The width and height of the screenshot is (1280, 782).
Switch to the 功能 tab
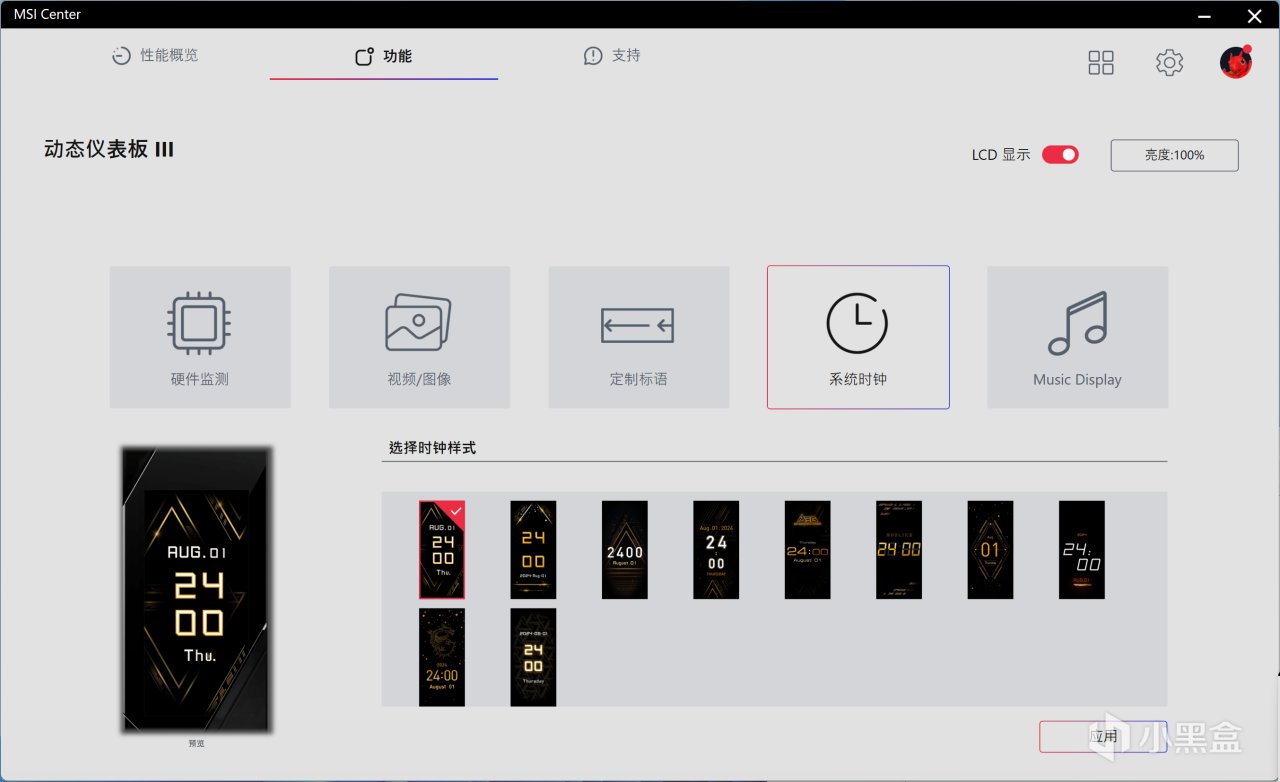tap(384, 56)
